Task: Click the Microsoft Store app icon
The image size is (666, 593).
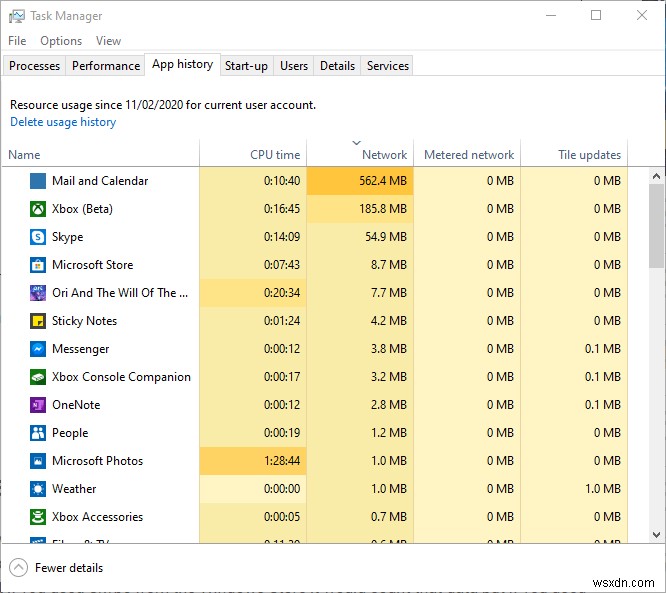Action: pyautogui.click(x=38, y=265)
